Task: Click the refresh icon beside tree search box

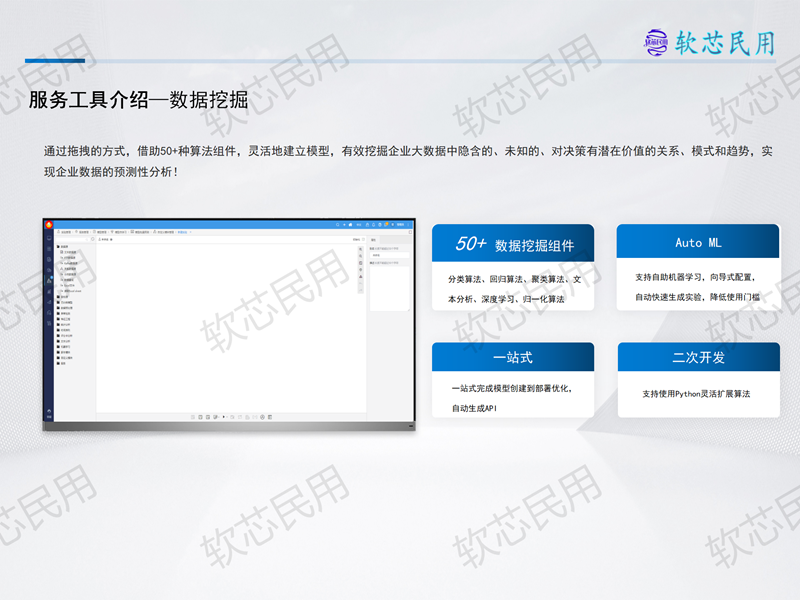Action: [x=93, y=239]
